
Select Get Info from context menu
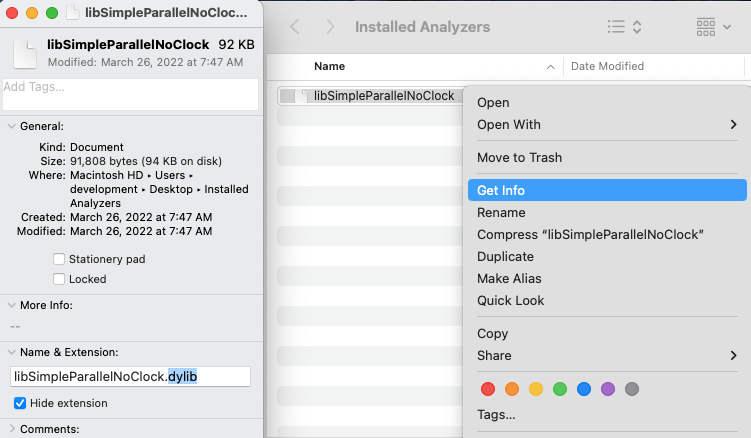[607, 190]
